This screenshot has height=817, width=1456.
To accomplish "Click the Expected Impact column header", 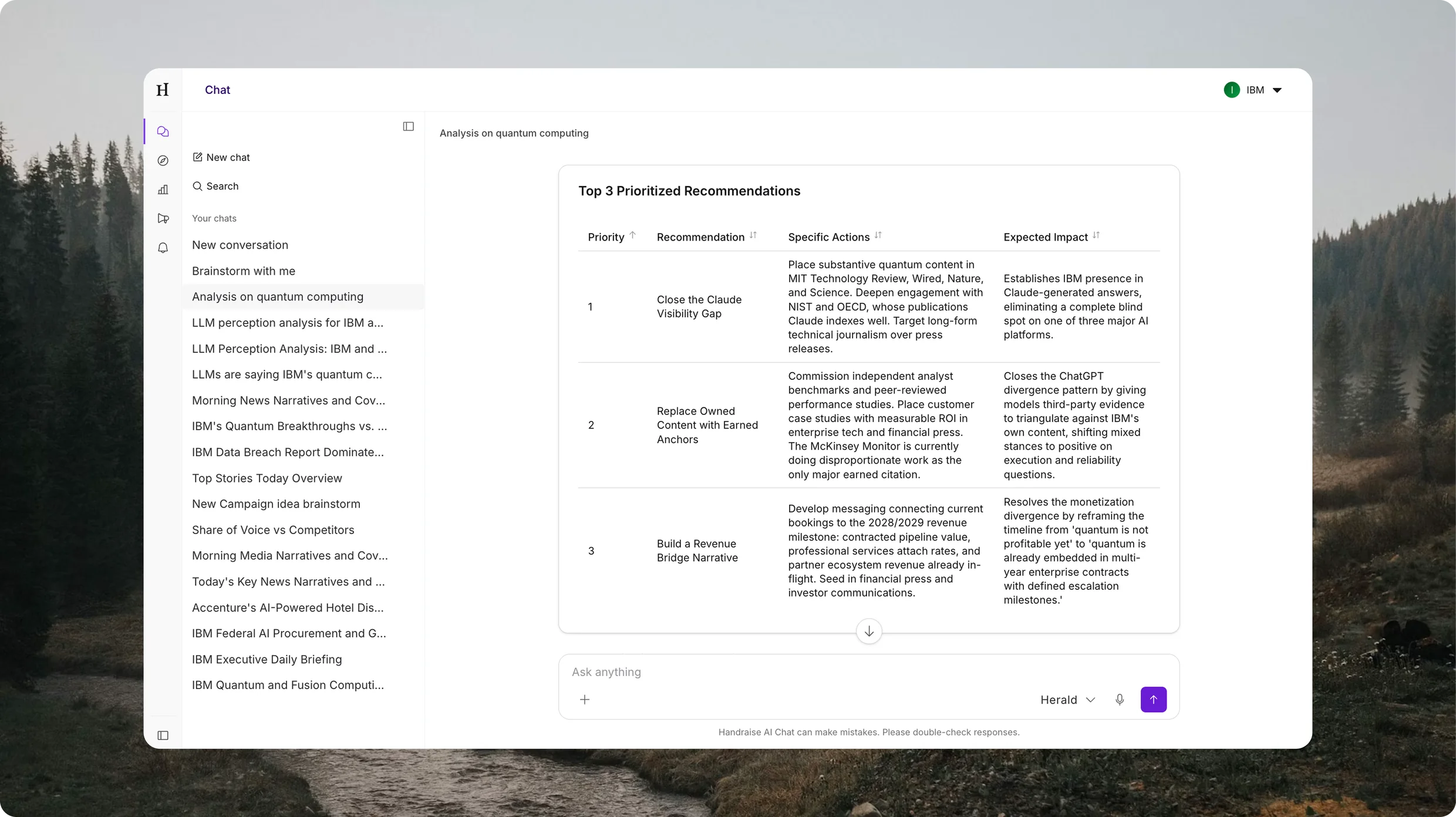I will tap(1046, 237).
